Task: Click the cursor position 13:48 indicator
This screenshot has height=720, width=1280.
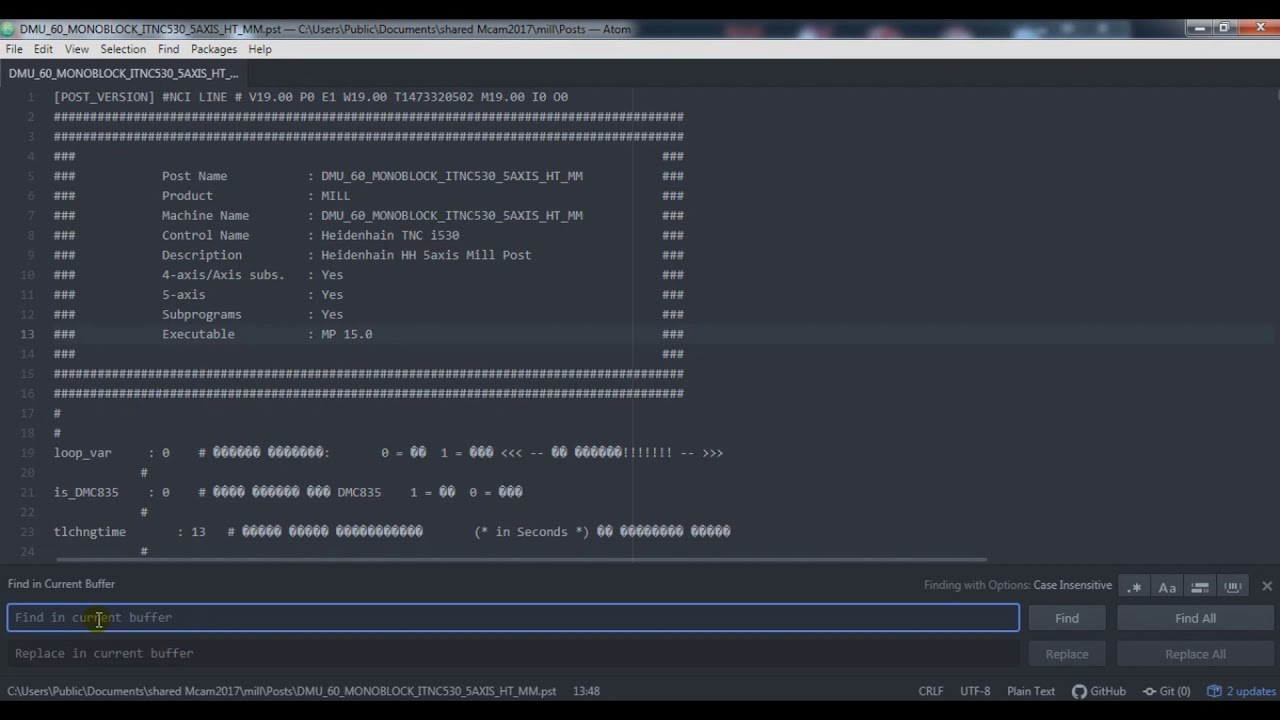Action: (x=586, y=691)
